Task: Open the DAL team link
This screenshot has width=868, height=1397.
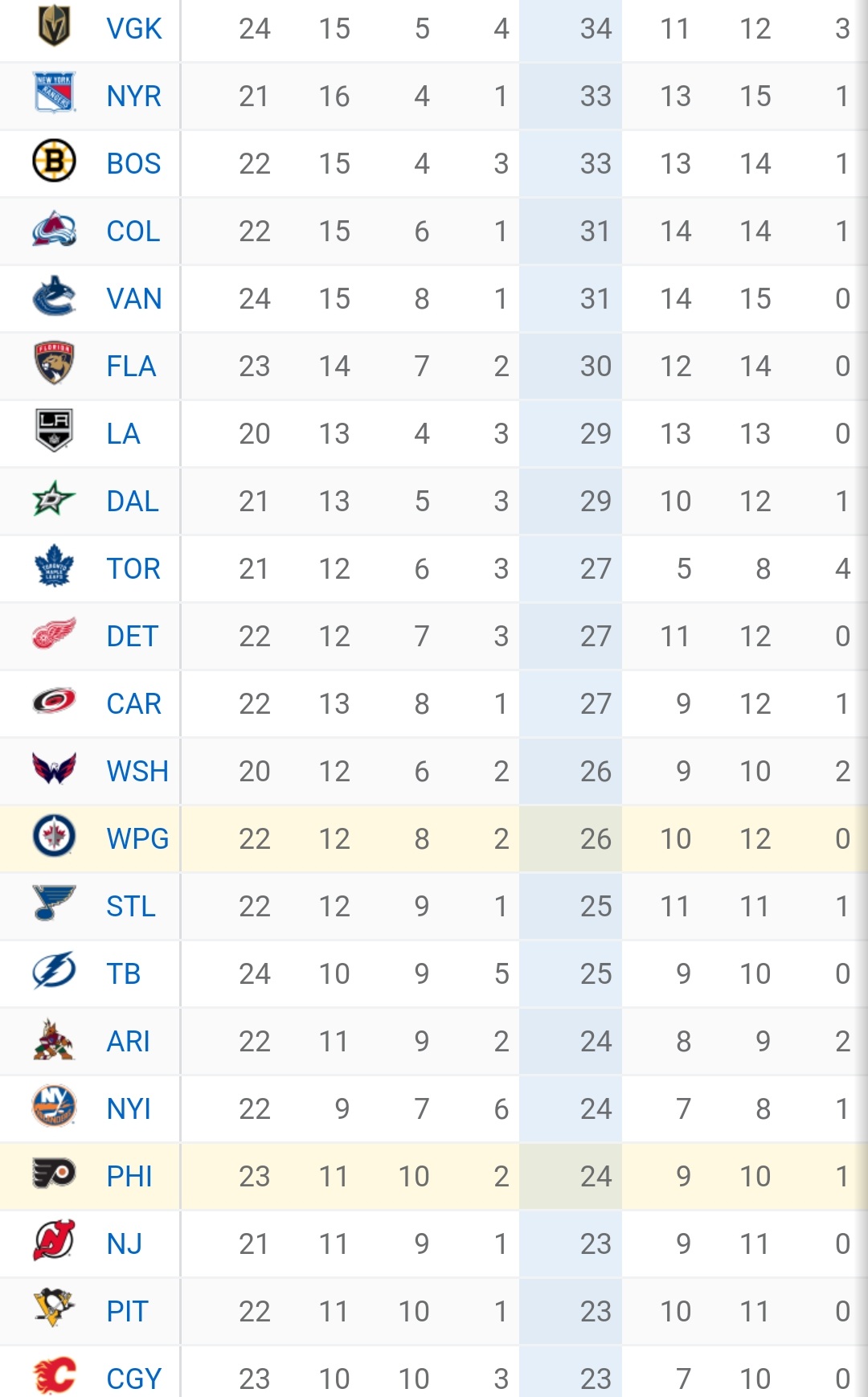Action: [133, 502]
